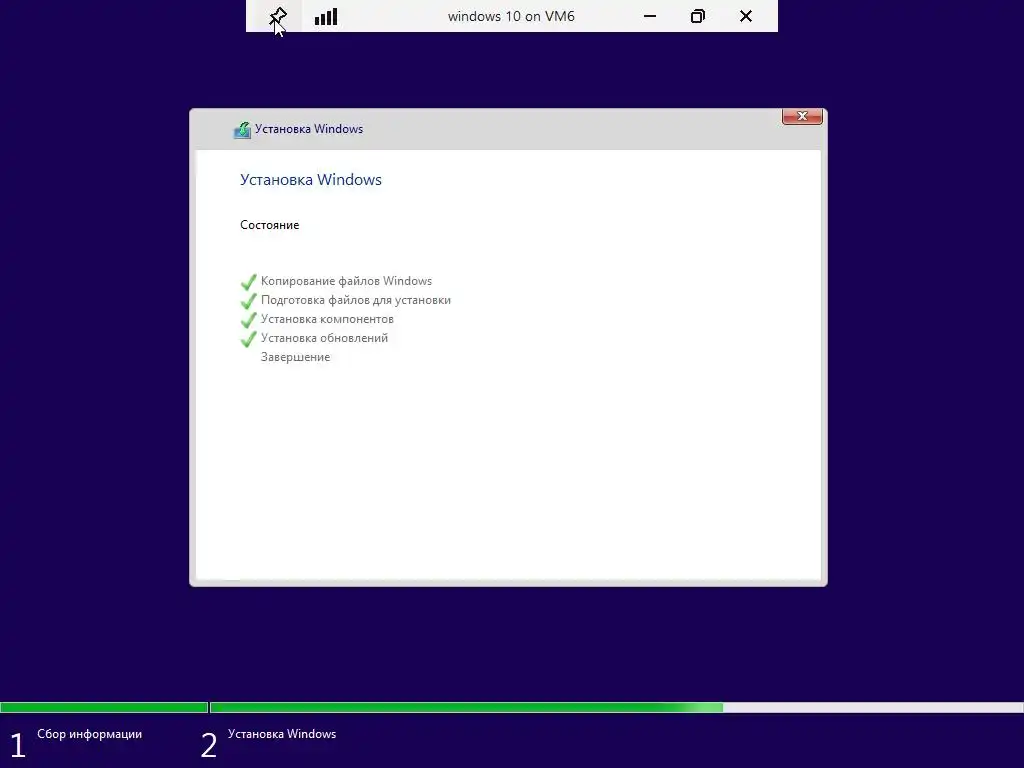The height and width of the screenshot is (768, 1024).
Task: Click the Windows Setup icon in title bar
Action: tap(242, 130)
